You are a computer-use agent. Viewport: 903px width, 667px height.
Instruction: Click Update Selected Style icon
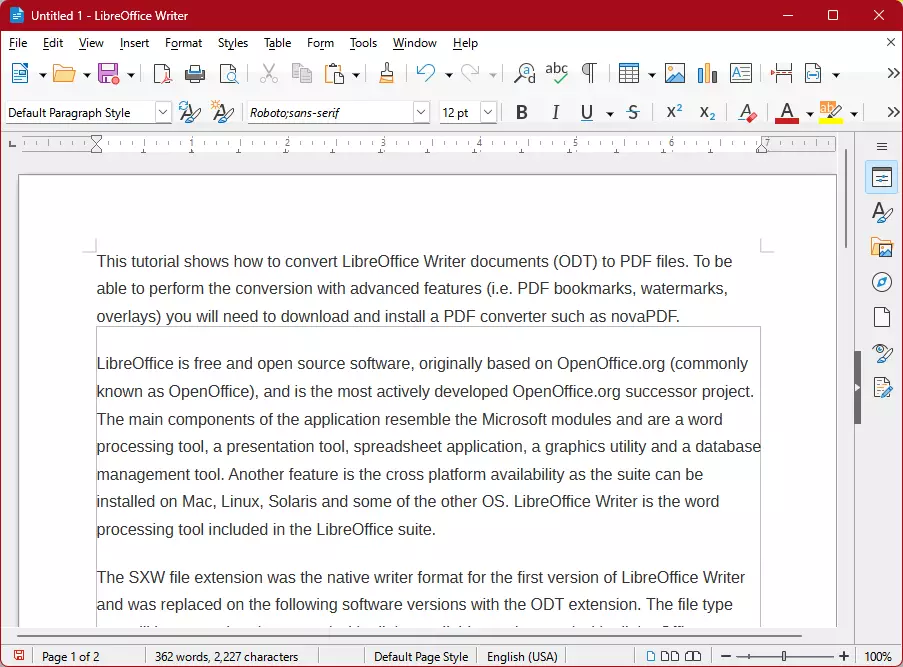pos(189,112)
